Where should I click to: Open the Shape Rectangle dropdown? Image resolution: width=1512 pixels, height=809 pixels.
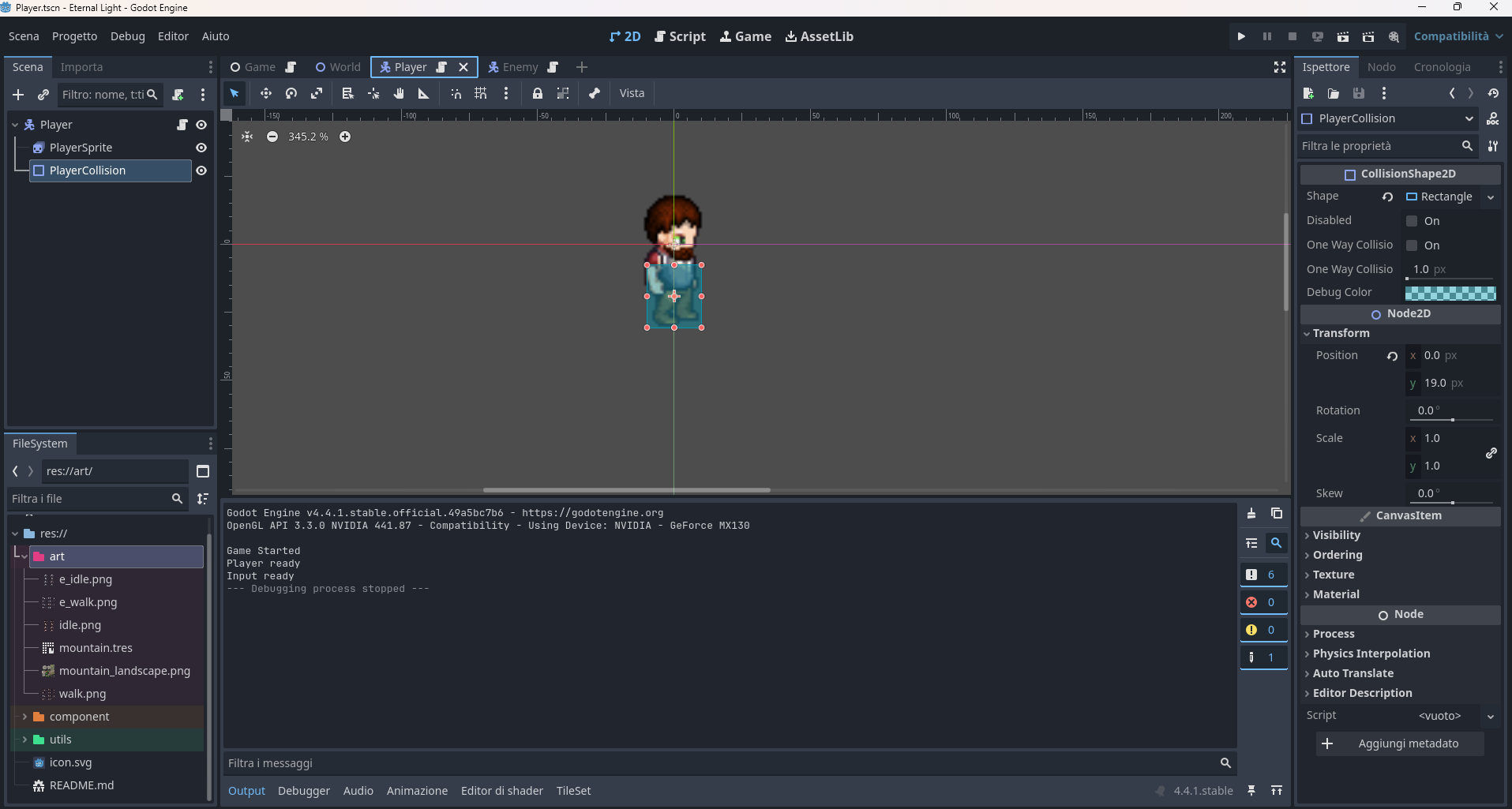click(1491, 197)
